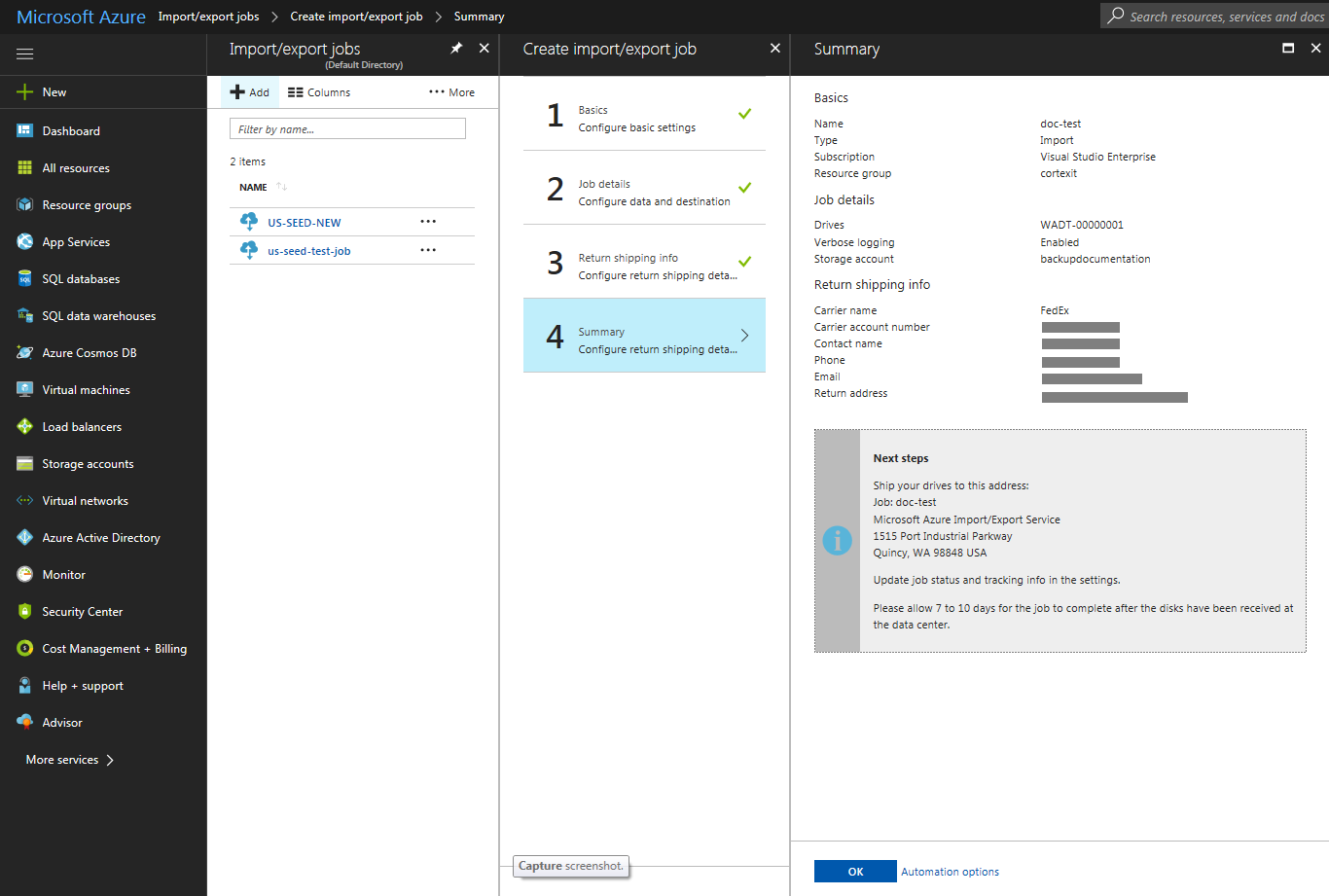1329x896 pixels.
Task: Click the Filter by name field
Action: pyautogui.click(x=347, y=128)
